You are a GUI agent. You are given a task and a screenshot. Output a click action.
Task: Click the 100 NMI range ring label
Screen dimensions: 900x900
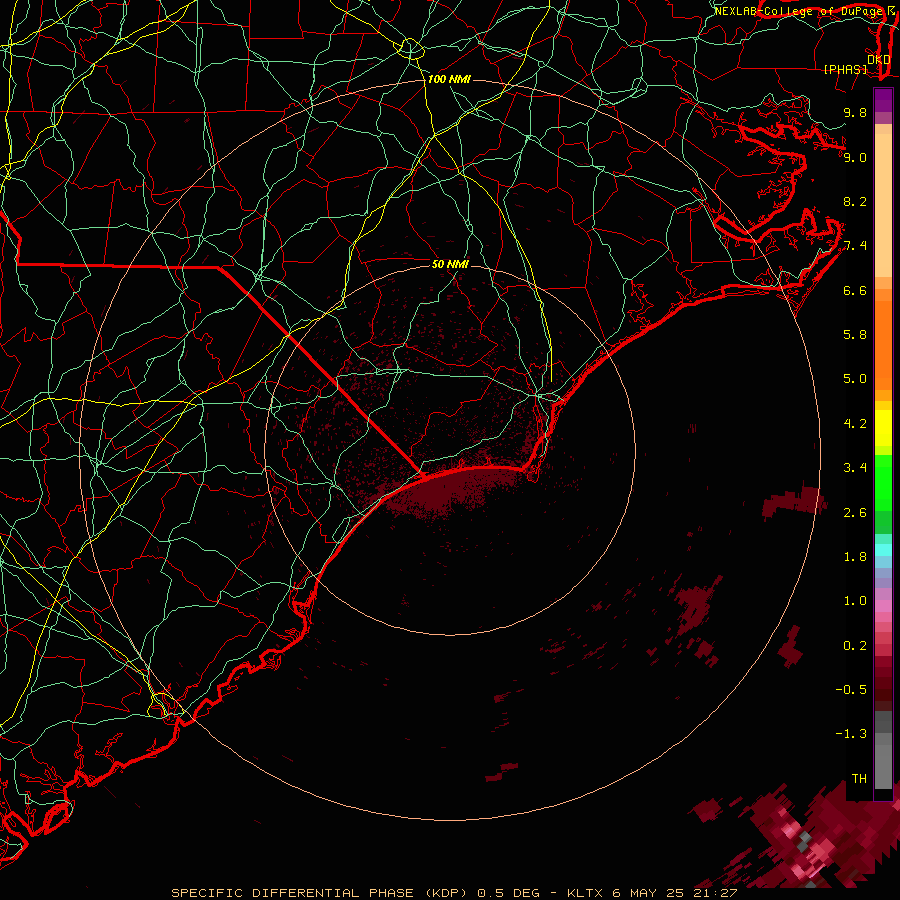(449, 79)
